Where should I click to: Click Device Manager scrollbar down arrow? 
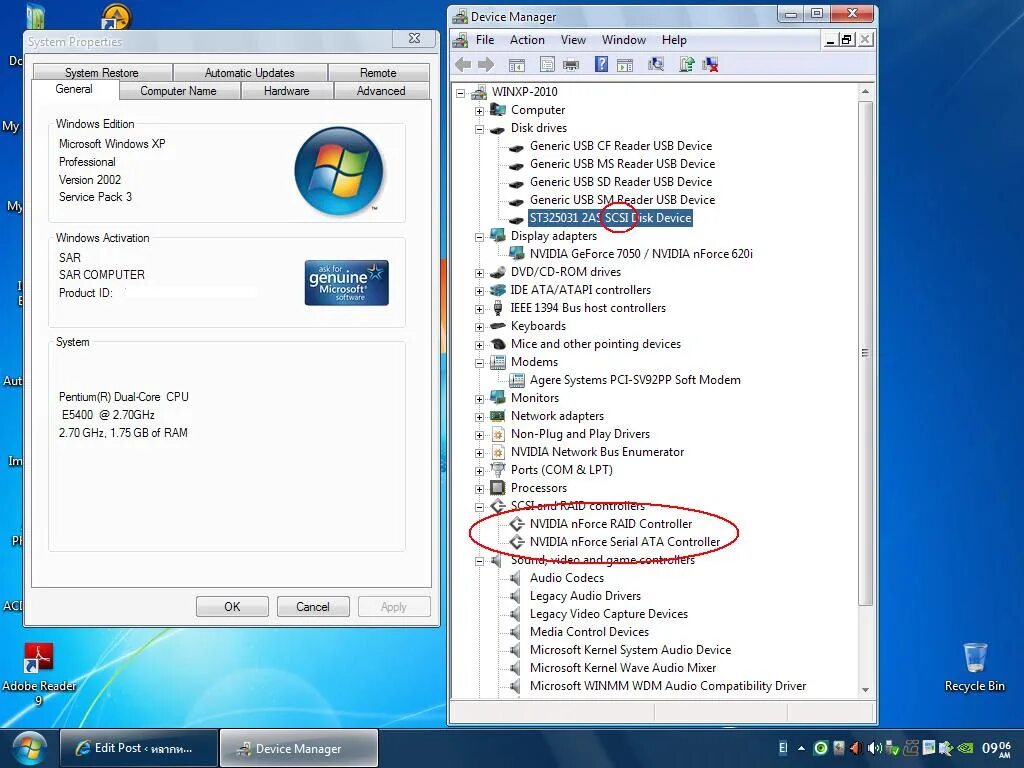coord(865,690)
